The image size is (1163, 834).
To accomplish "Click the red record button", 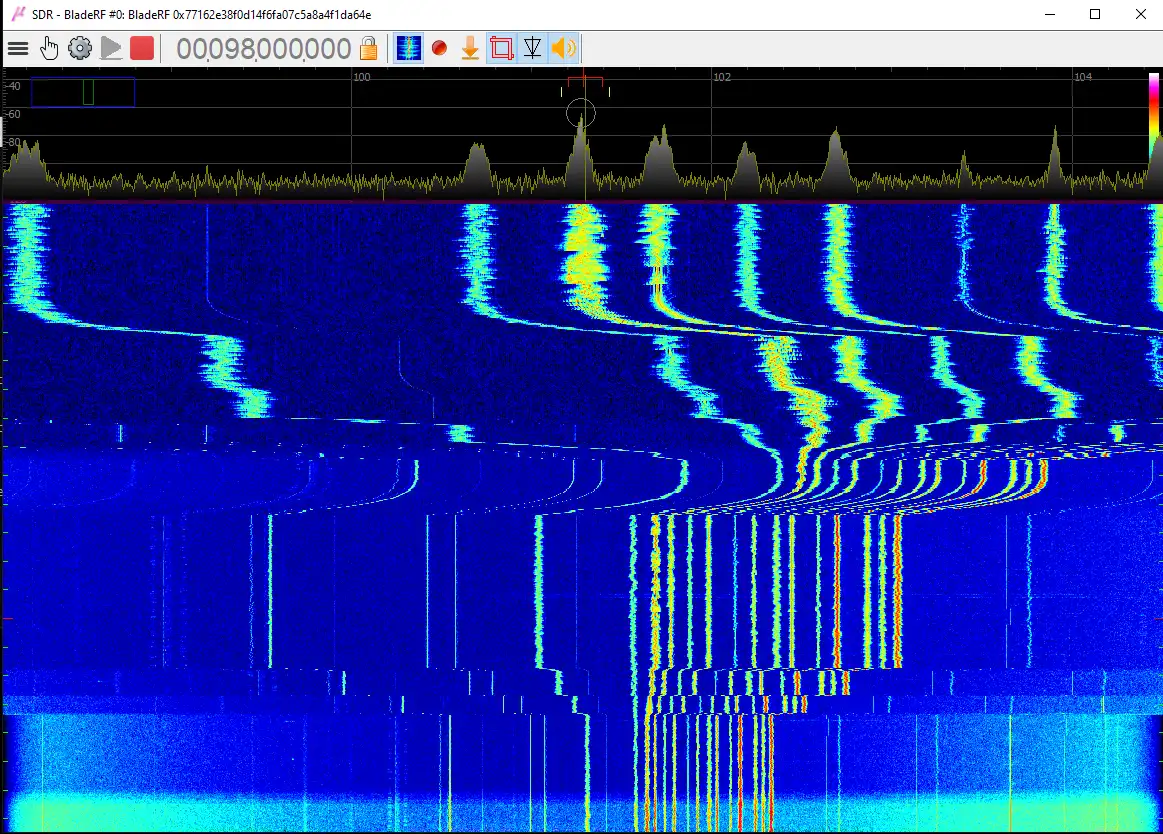I will pos(439,49).
